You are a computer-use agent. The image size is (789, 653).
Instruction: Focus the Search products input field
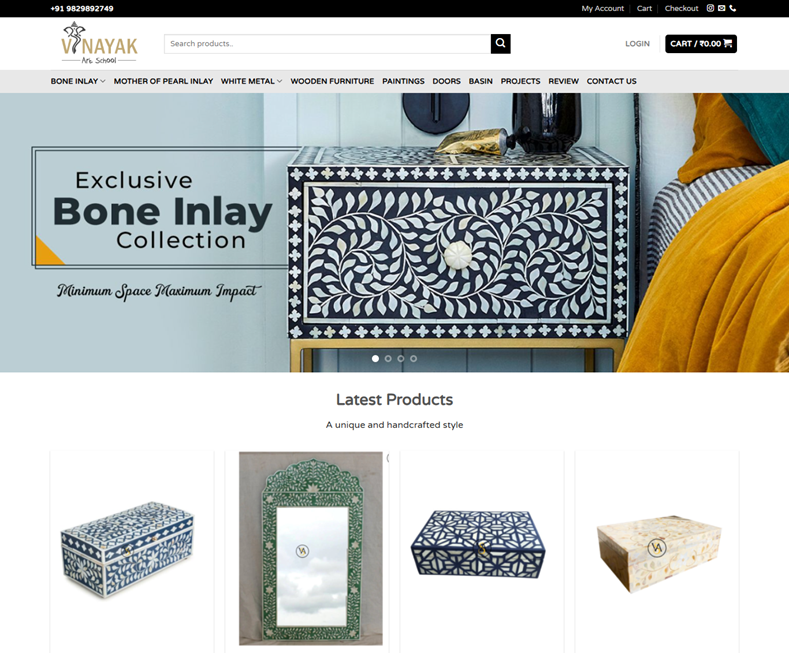(x=328, y=44)
